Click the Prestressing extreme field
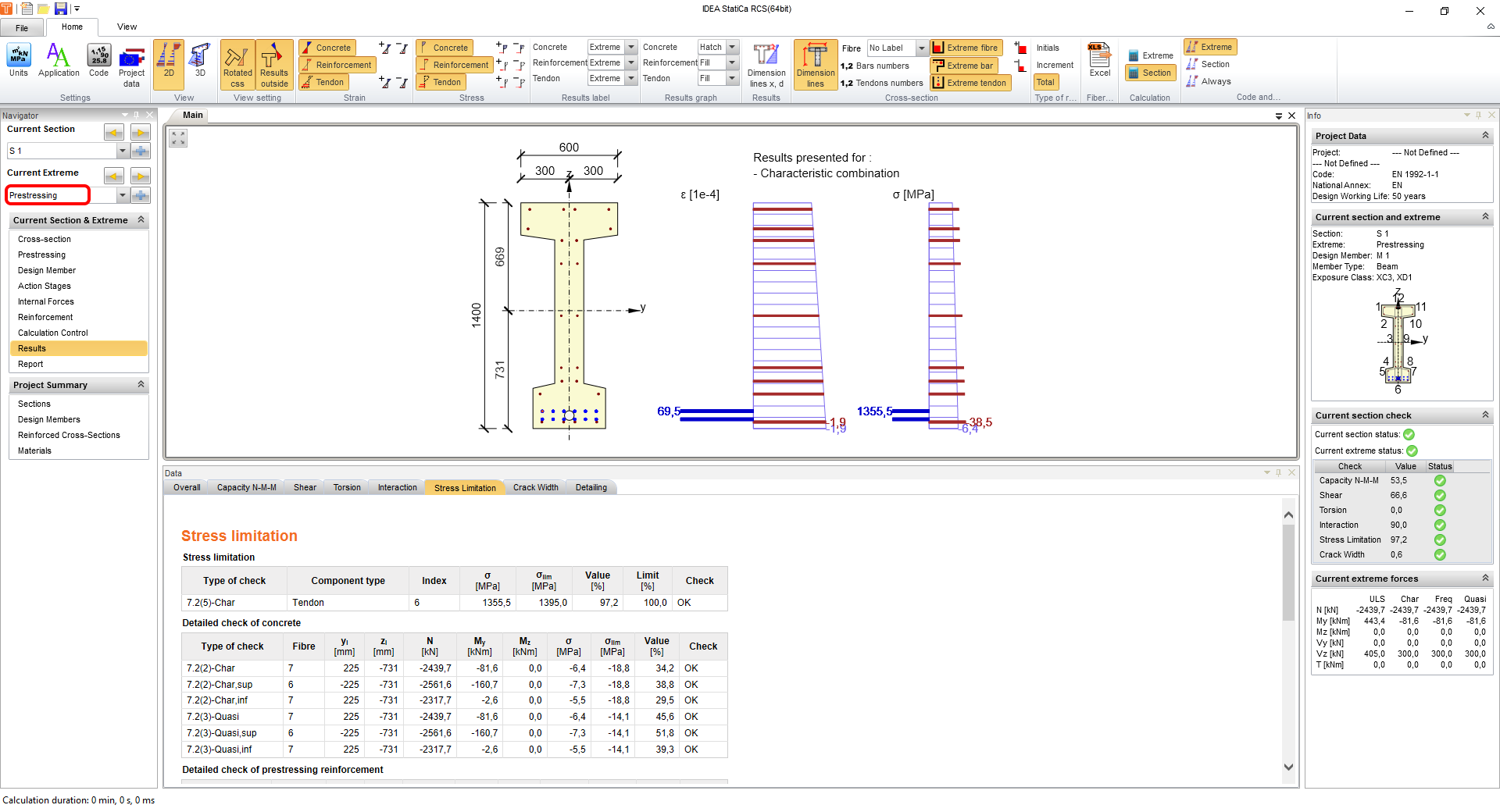This screenshot has height=812, width=1500. pyautogui.click(x=48, y=195)
